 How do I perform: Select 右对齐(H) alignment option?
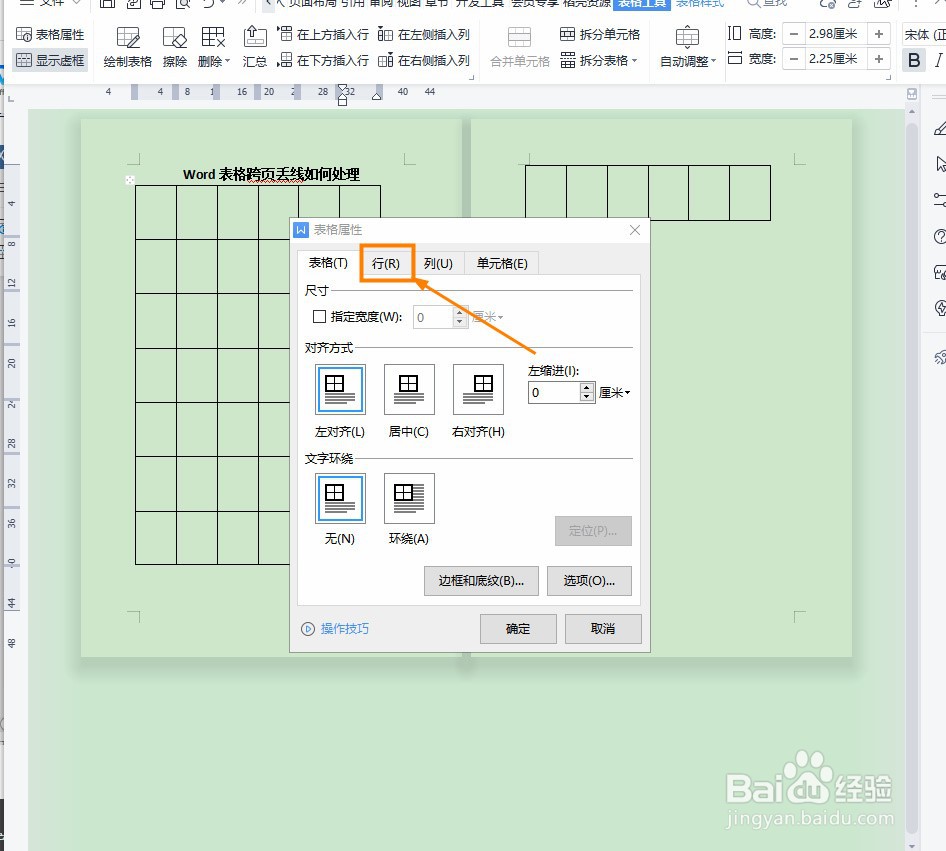(x=478, y=390)
